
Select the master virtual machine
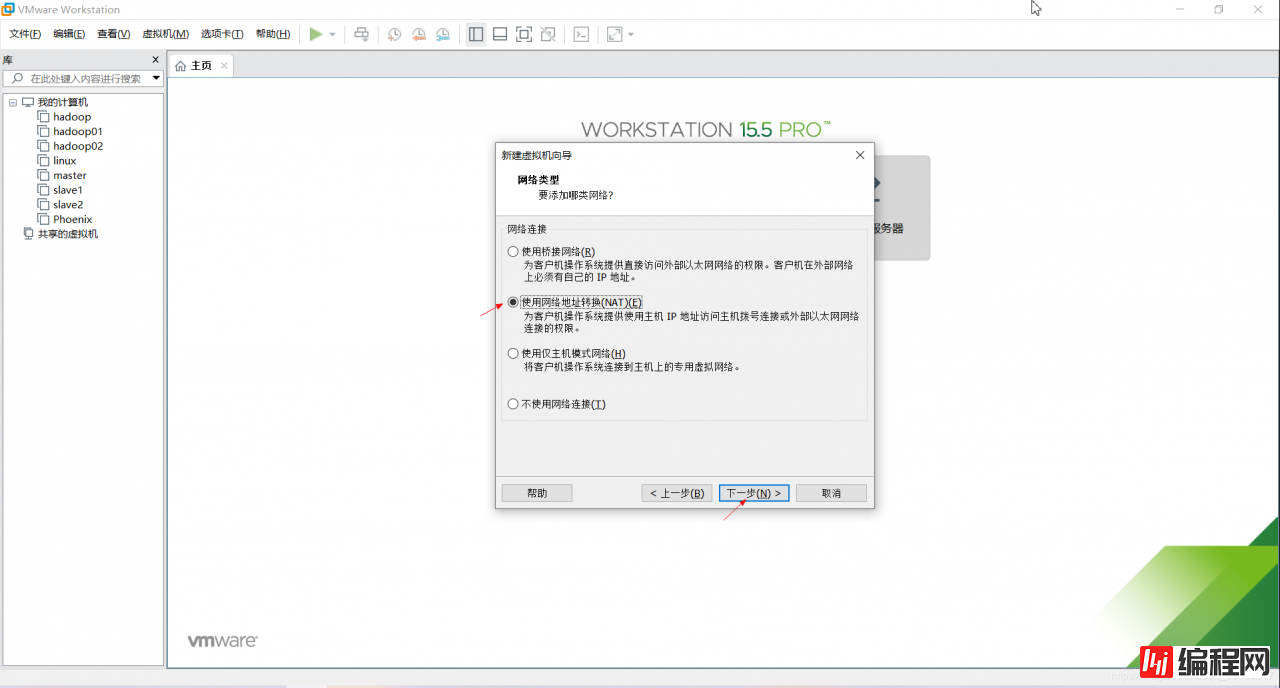70,175
